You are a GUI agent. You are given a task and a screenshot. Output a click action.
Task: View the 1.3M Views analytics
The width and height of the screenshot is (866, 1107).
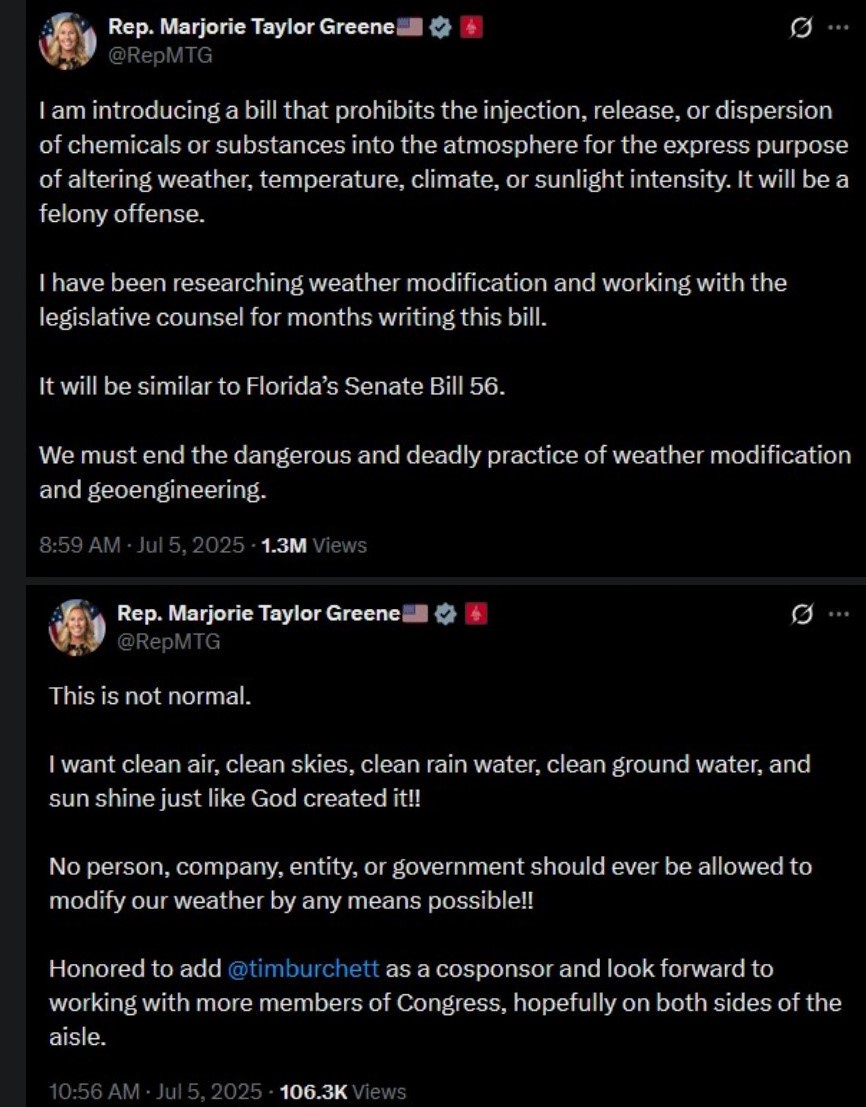tap(313, 546)
